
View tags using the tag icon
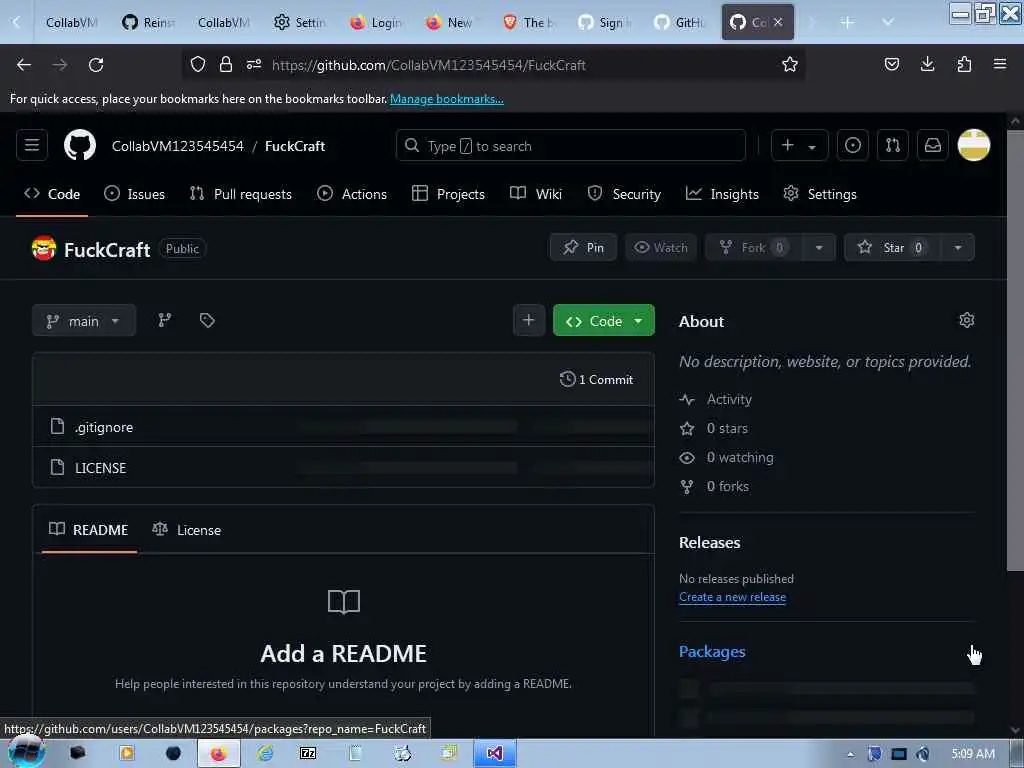point(207,320)
